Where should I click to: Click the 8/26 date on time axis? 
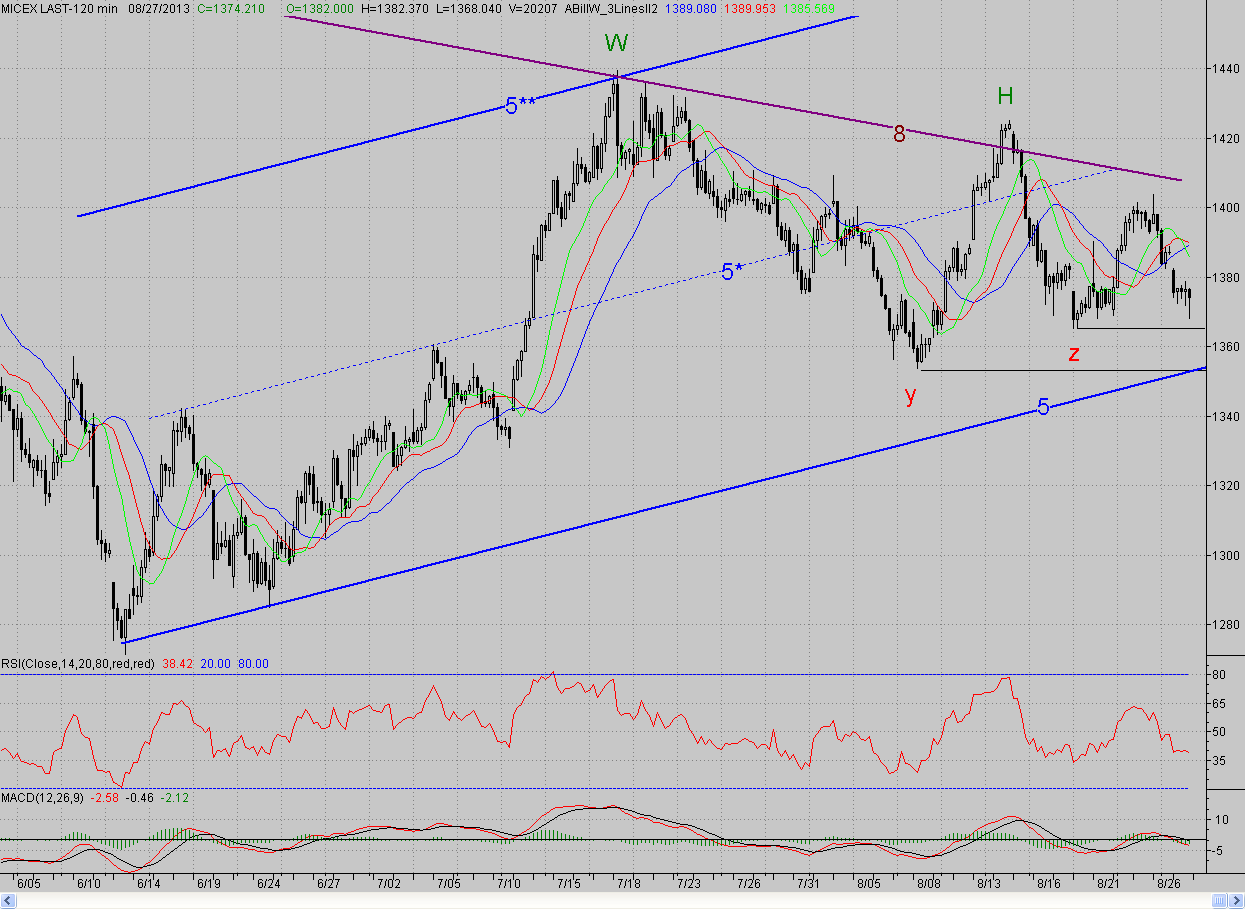coord(1168,884)
